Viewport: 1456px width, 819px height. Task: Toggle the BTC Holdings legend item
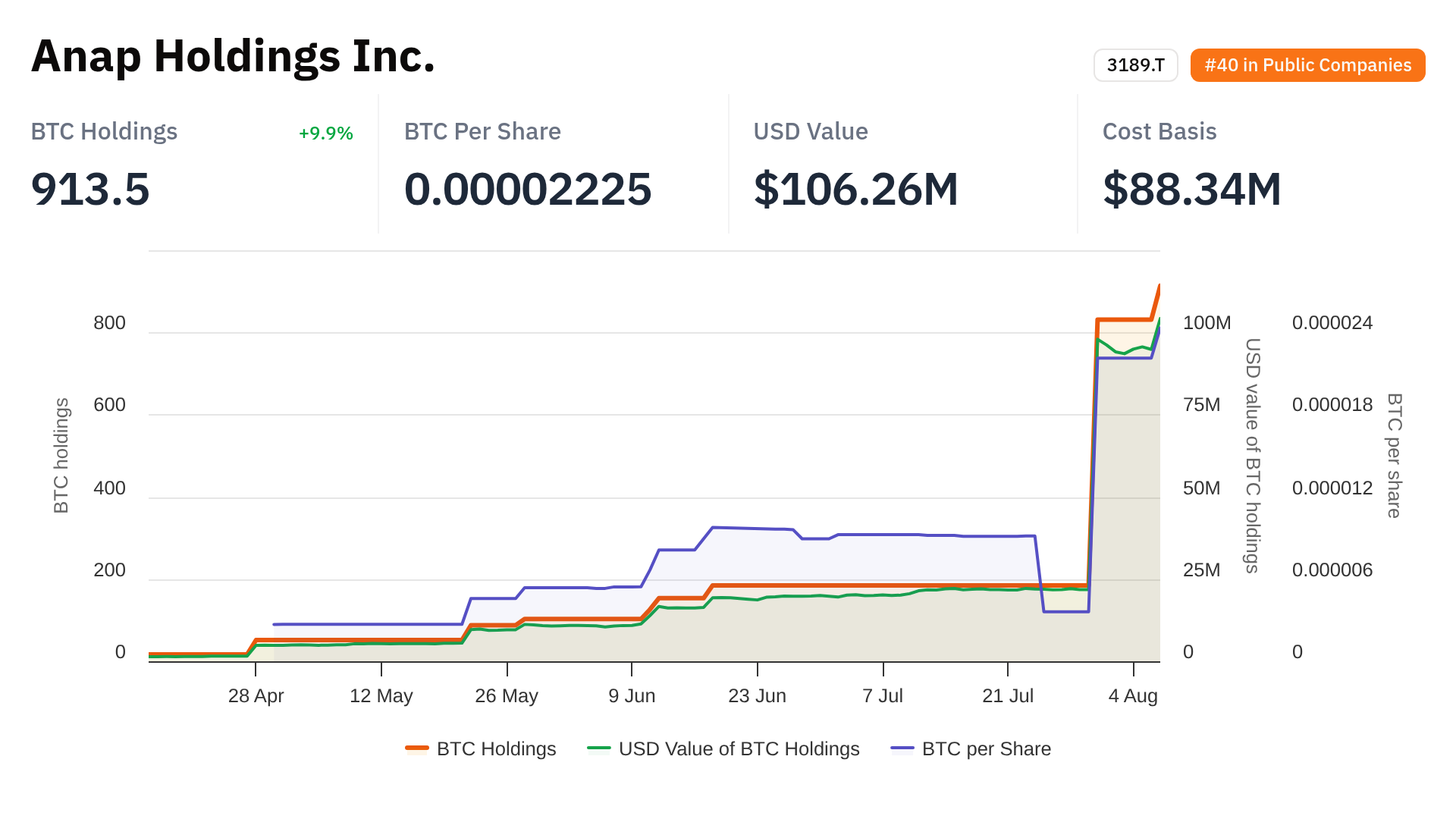tap(481, 748)
